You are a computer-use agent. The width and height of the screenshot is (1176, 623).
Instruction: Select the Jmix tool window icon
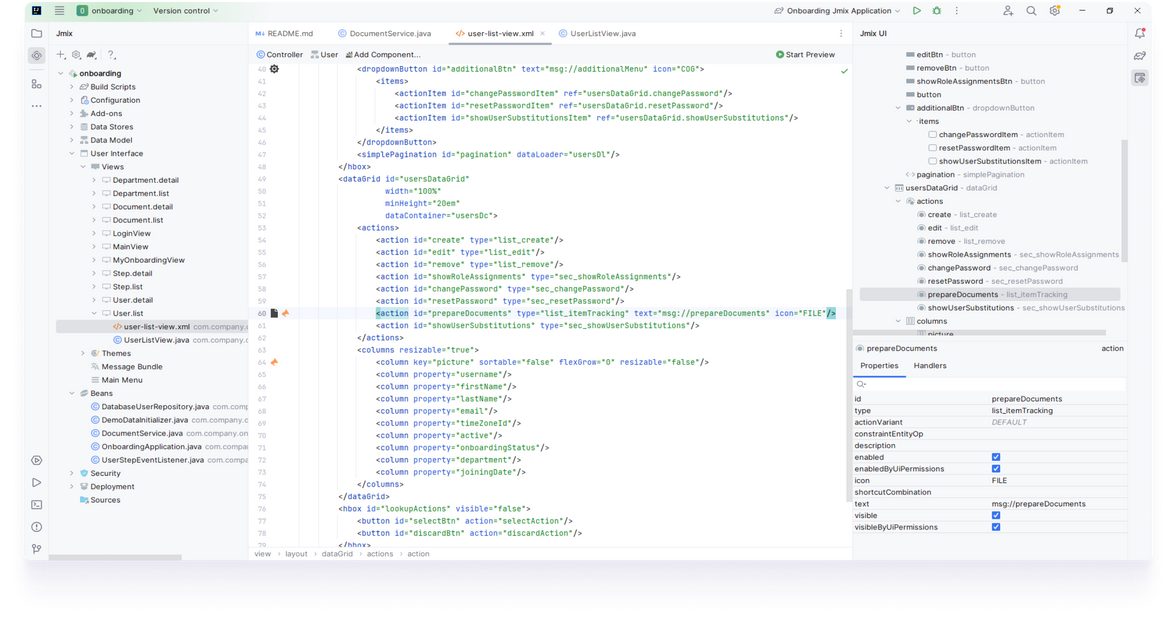(36, 55)
